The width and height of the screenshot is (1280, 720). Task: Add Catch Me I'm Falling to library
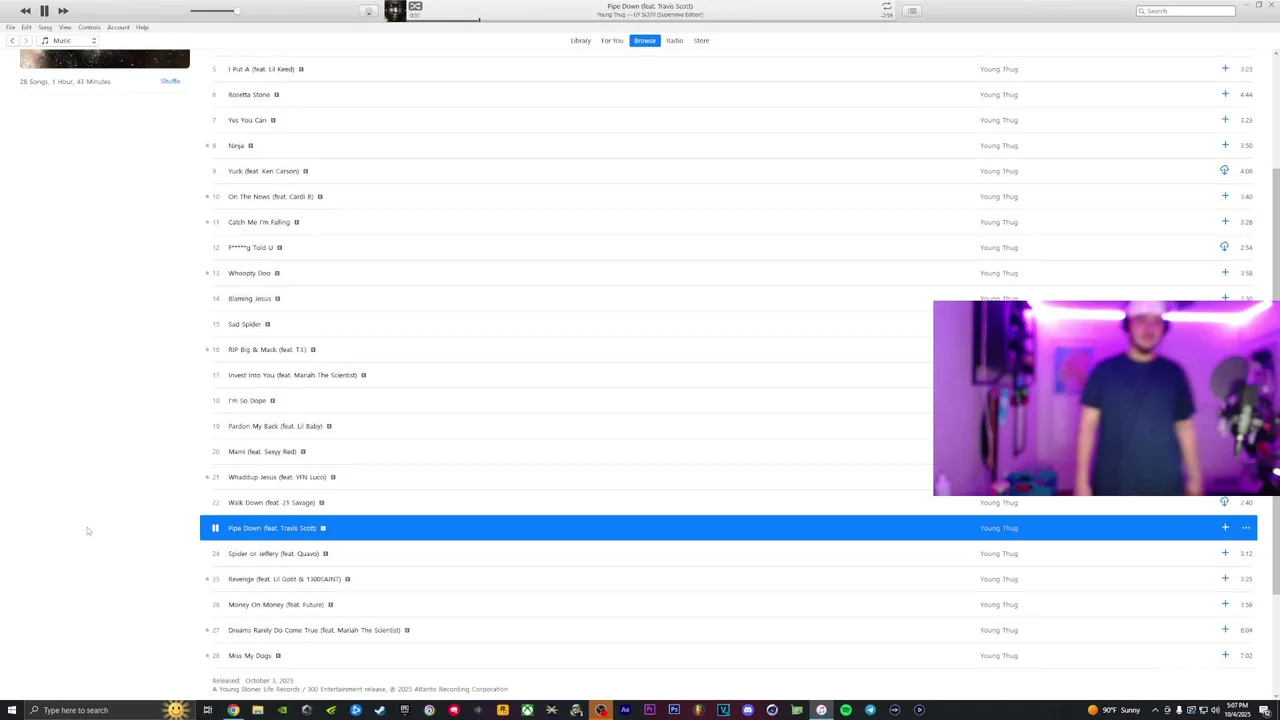pos(1225,222)
